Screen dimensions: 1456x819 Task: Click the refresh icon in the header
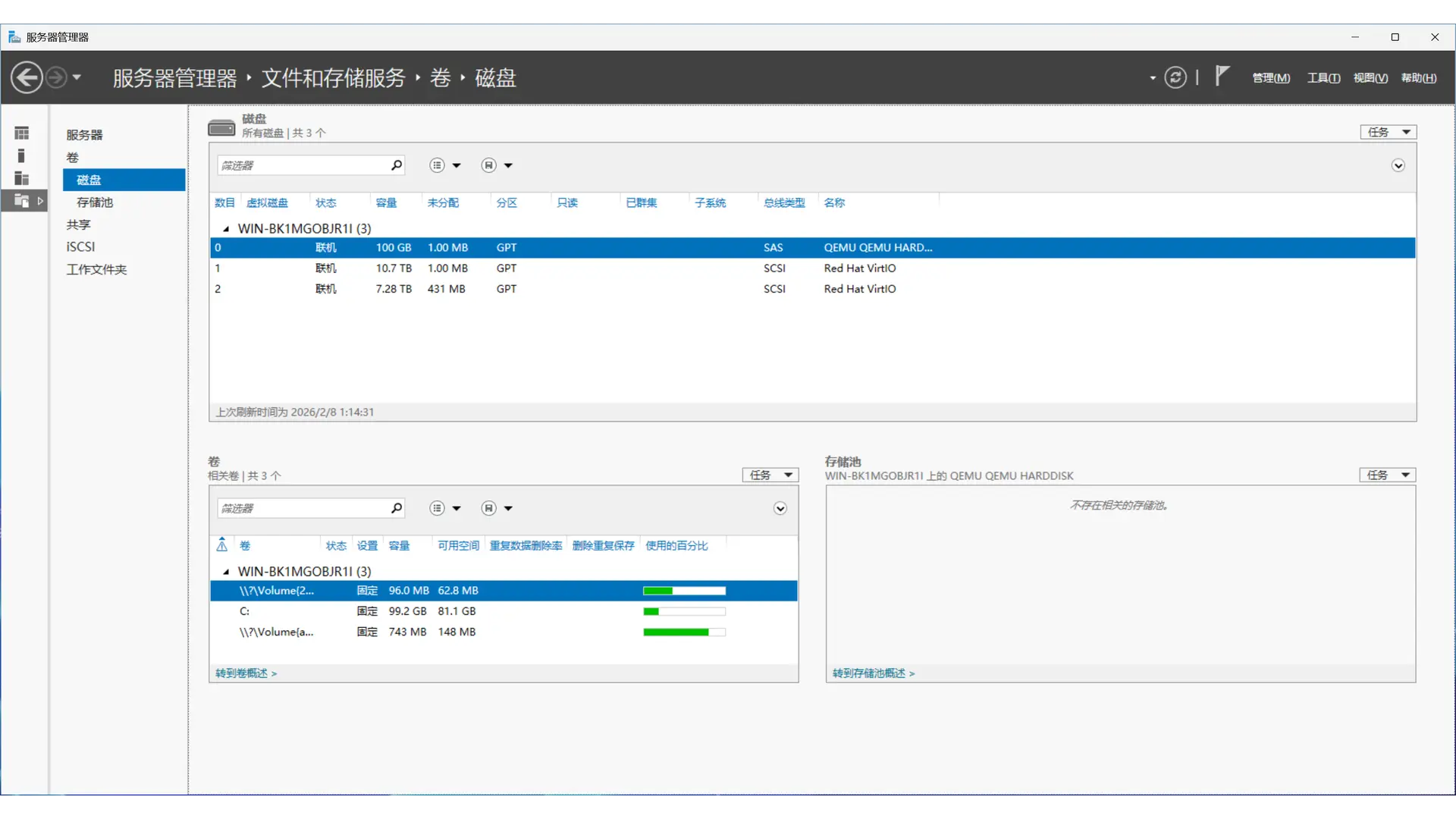(1175, 77)
